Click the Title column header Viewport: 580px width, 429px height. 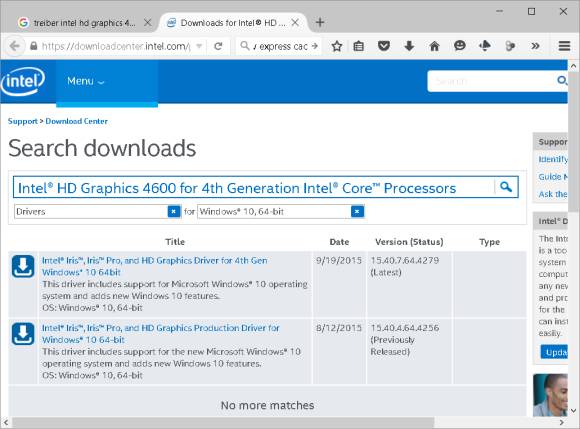click(175, 242)
